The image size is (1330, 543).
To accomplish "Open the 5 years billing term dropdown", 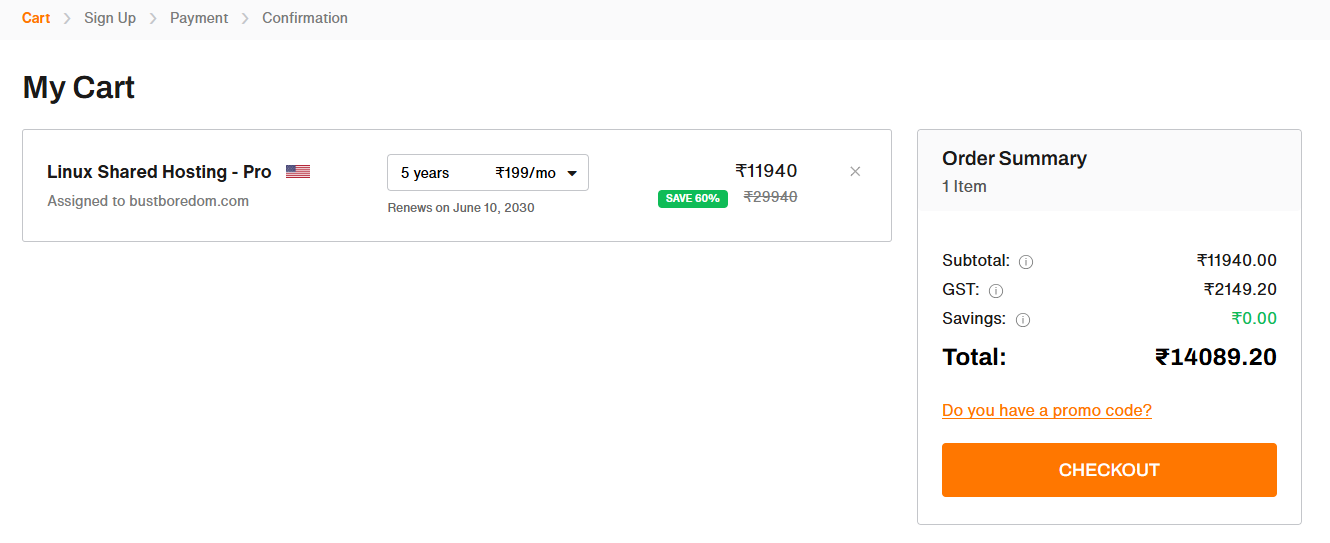I will [488, 173].
